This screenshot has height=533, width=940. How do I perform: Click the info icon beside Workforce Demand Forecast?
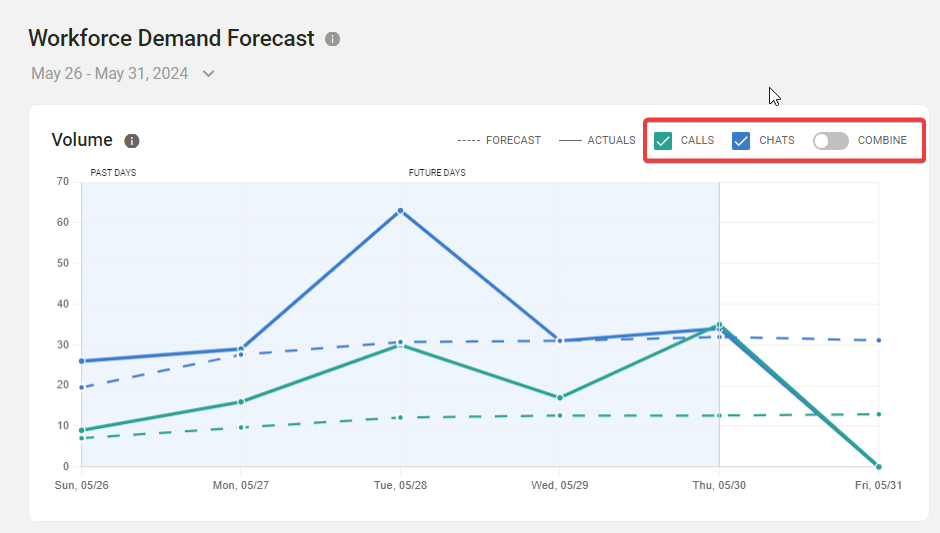point(333,39)
